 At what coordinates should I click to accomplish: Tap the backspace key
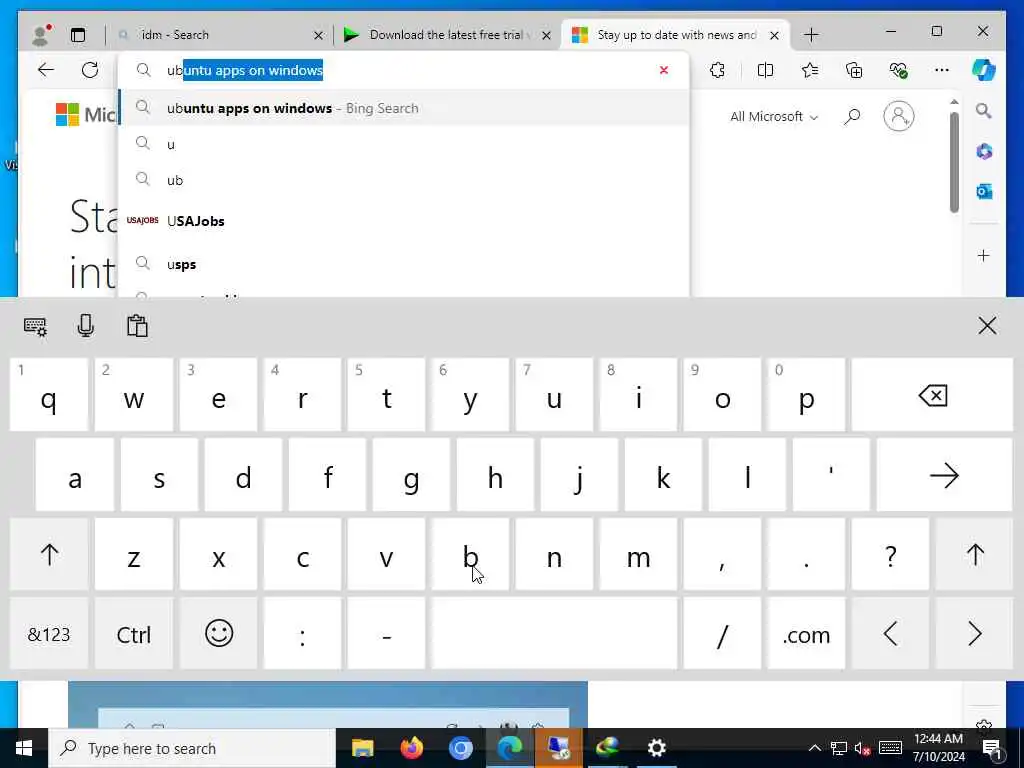[933, 394]
